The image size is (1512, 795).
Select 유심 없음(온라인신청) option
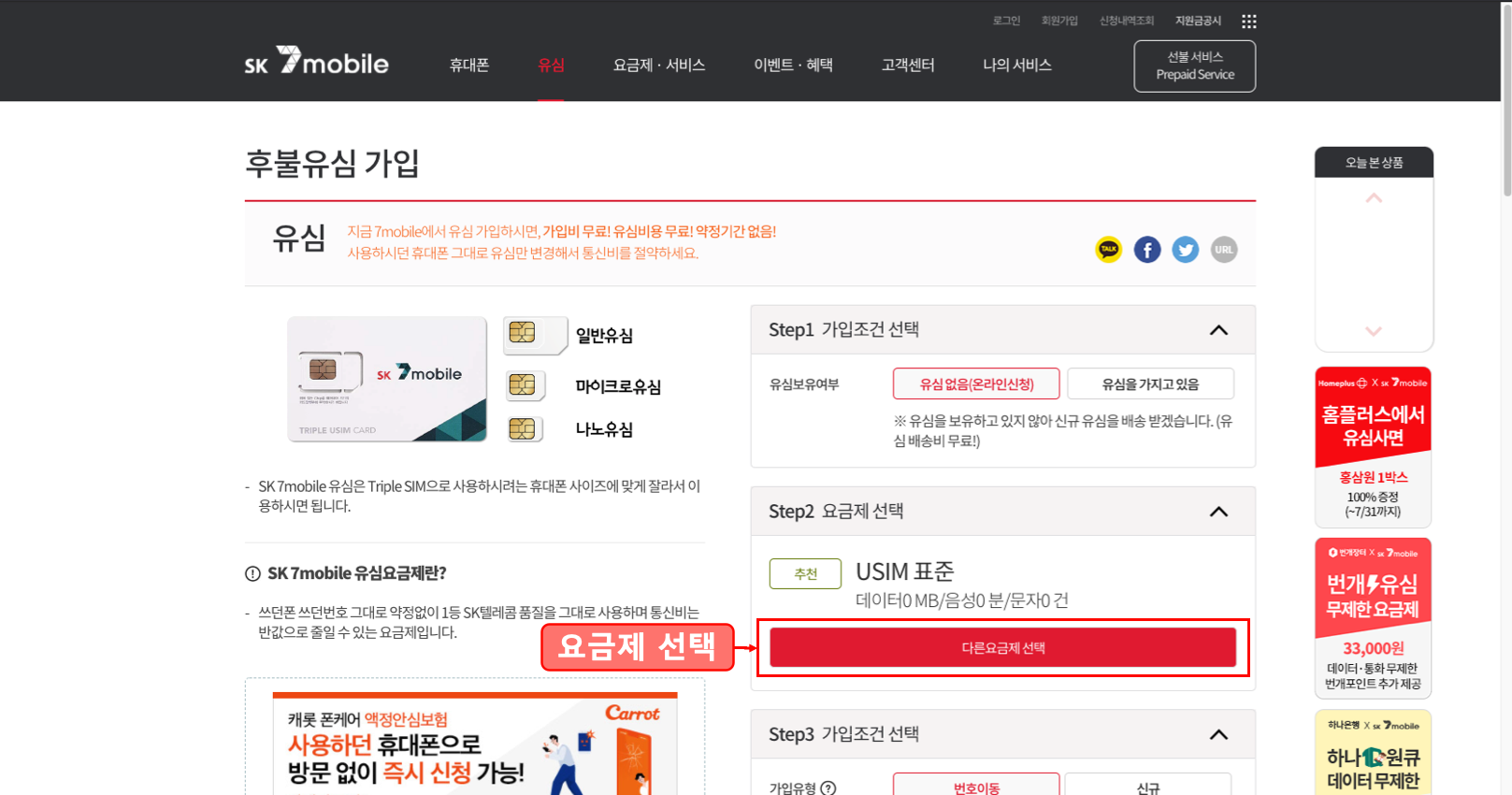[x=976, y=384]
